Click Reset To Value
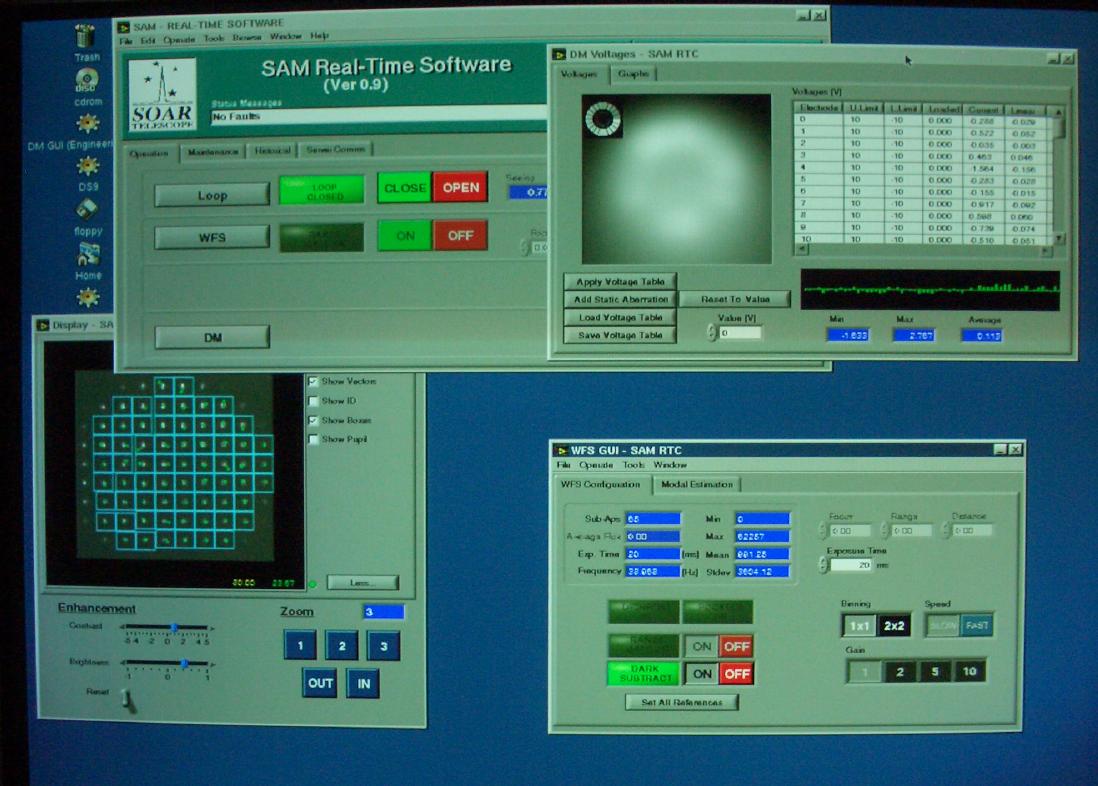The width and height of the screenshot is (1098, 786). click(735, 299)
